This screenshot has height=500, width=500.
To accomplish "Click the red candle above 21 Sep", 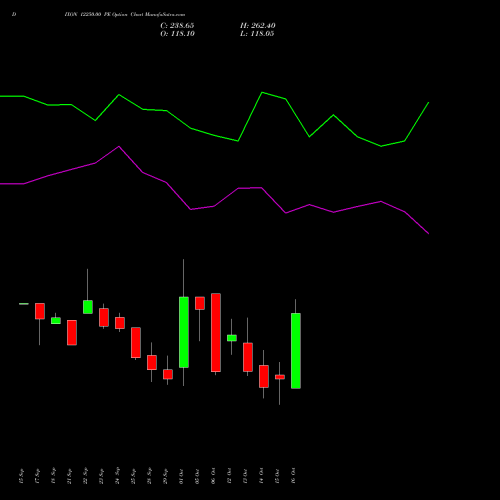I will pos(72,333).
